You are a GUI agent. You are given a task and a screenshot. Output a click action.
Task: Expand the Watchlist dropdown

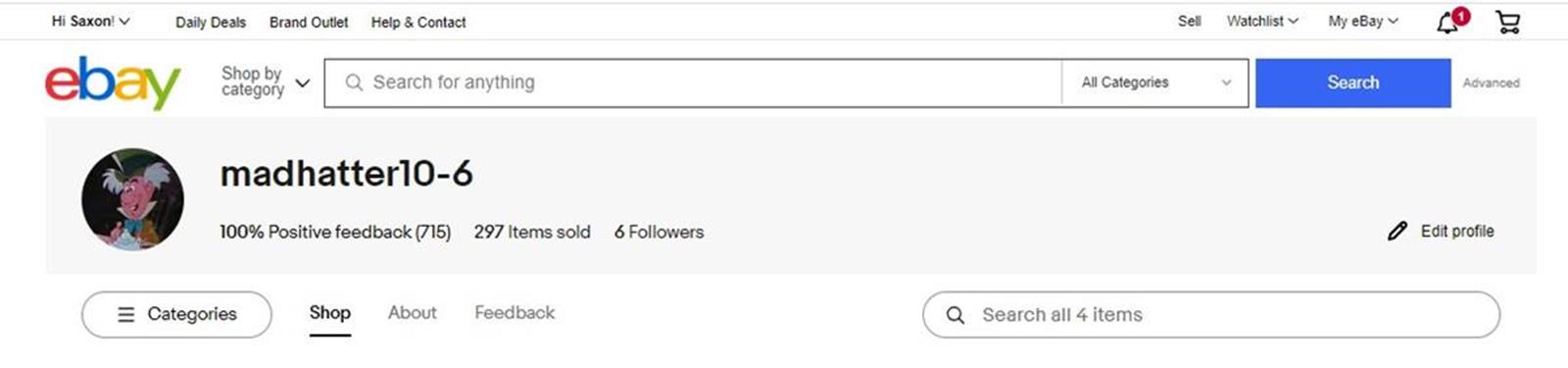(x=1262, y=21)
